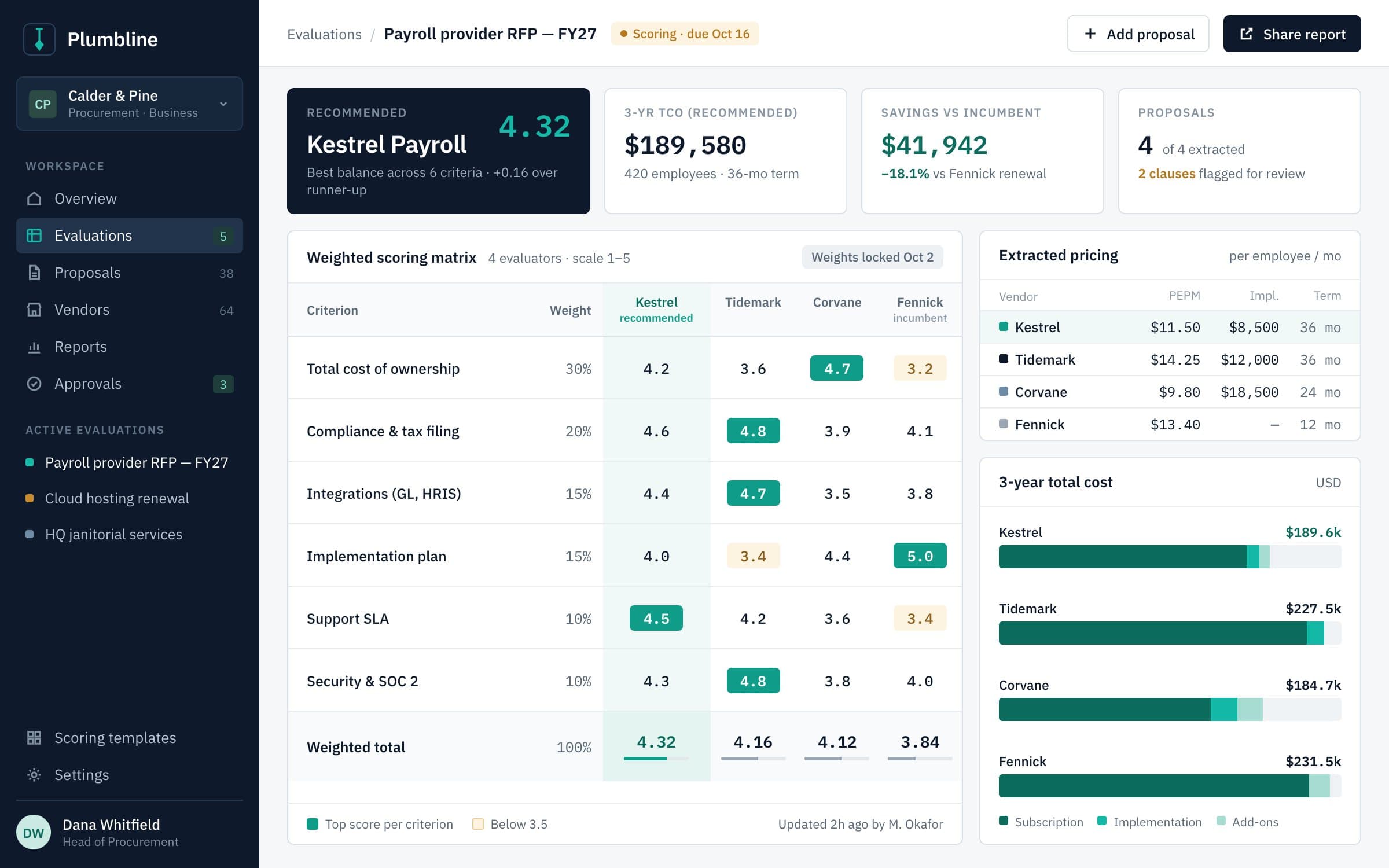The width and height of the screenshot is (1389, 868).
Task: Click the Tidemark 4.16 weighted total
Action: (753, 742)
